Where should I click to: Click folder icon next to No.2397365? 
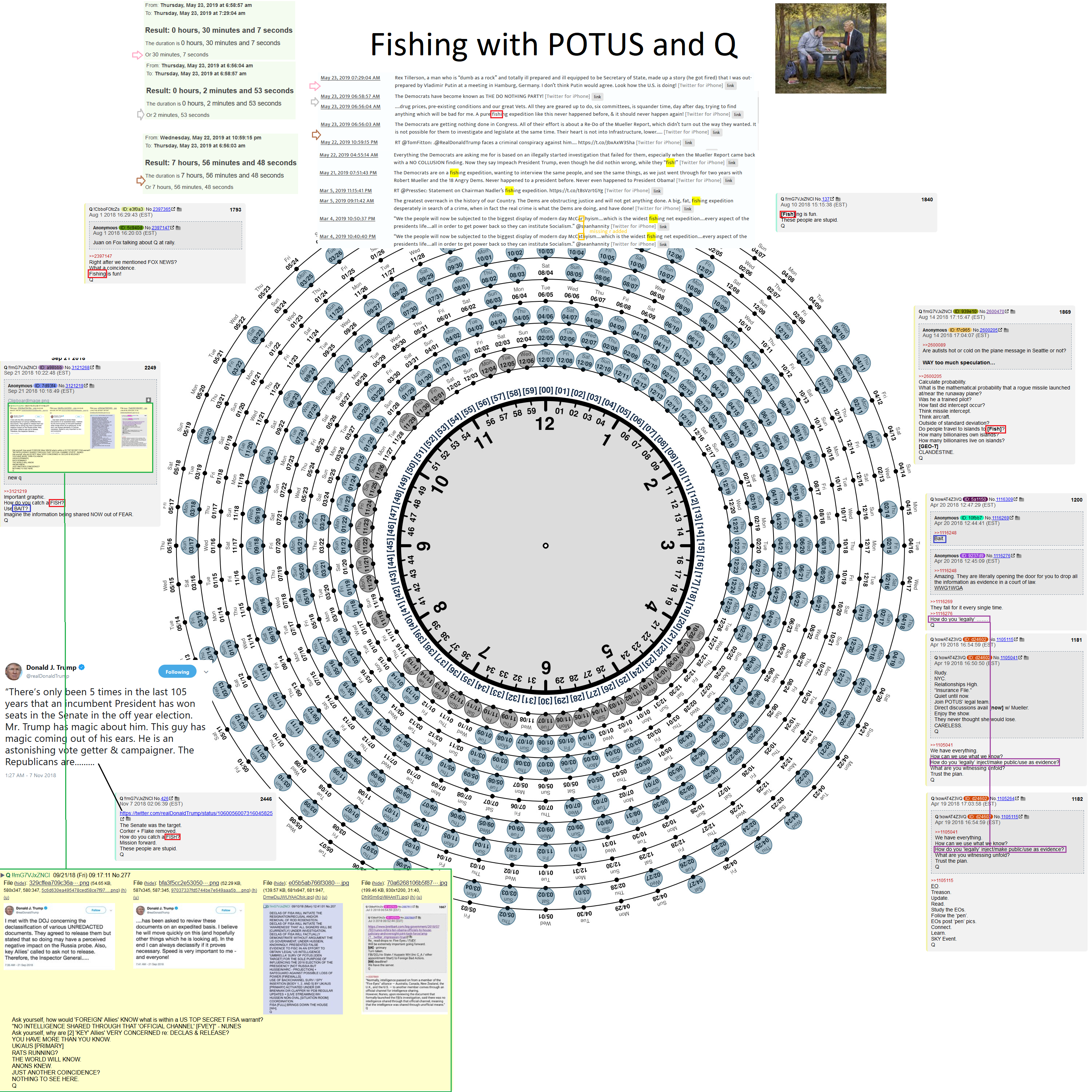coord(179,209)
